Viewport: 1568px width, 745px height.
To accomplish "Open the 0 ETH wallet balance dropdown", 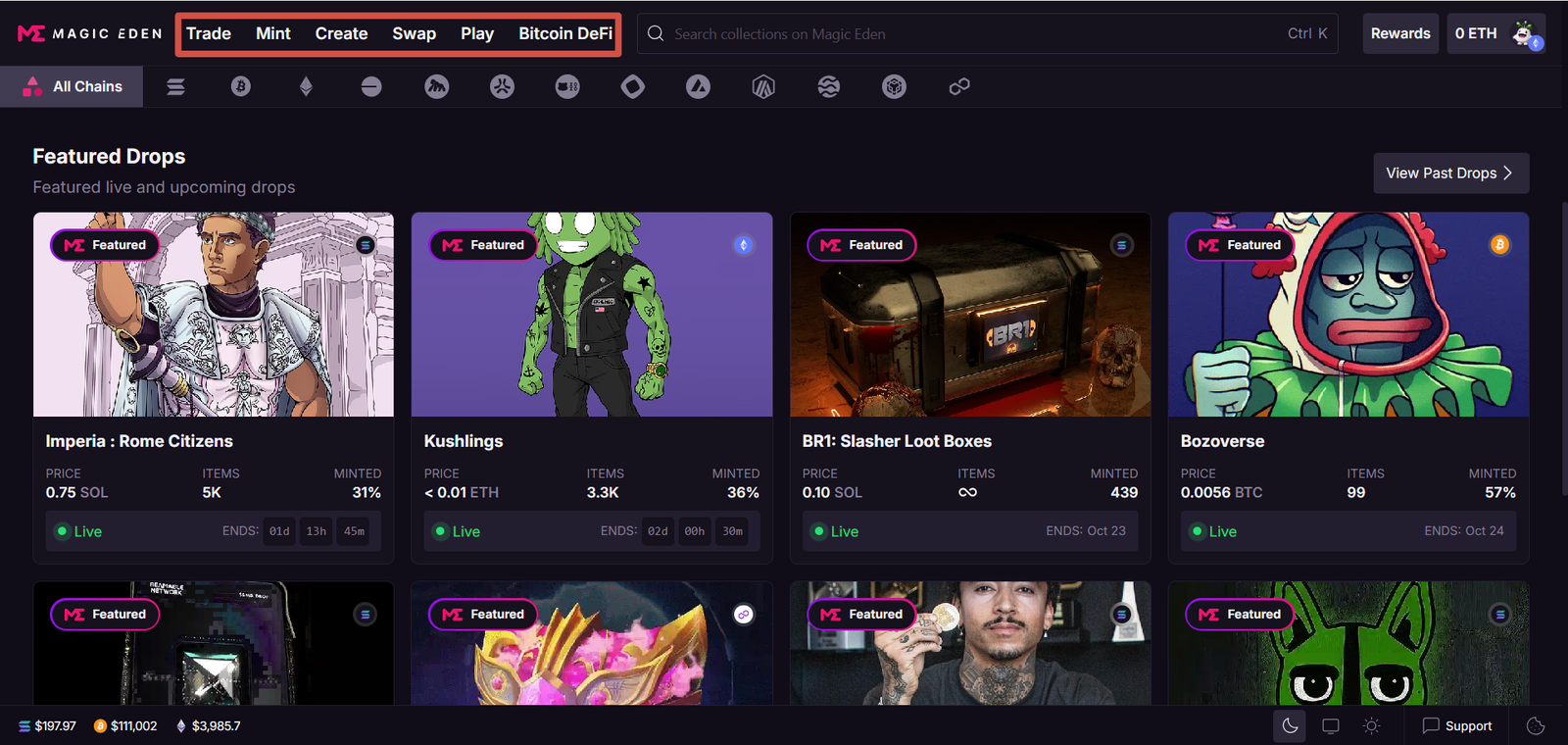I will (x=1475, y=33).
